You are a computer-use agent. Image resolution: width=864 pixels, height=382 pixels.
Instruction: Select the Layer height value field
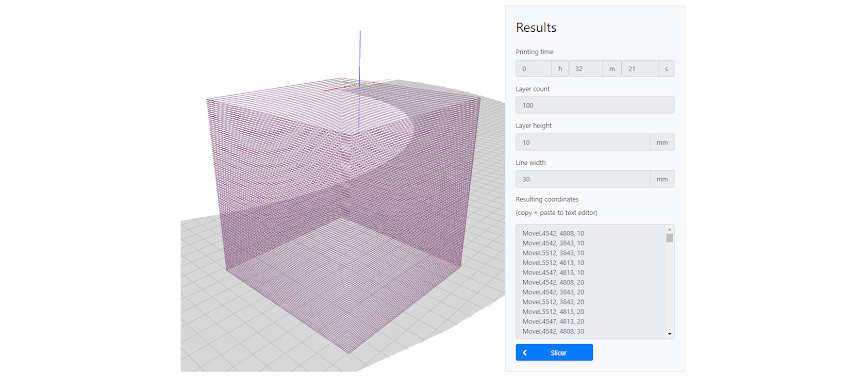click(583, 142)
